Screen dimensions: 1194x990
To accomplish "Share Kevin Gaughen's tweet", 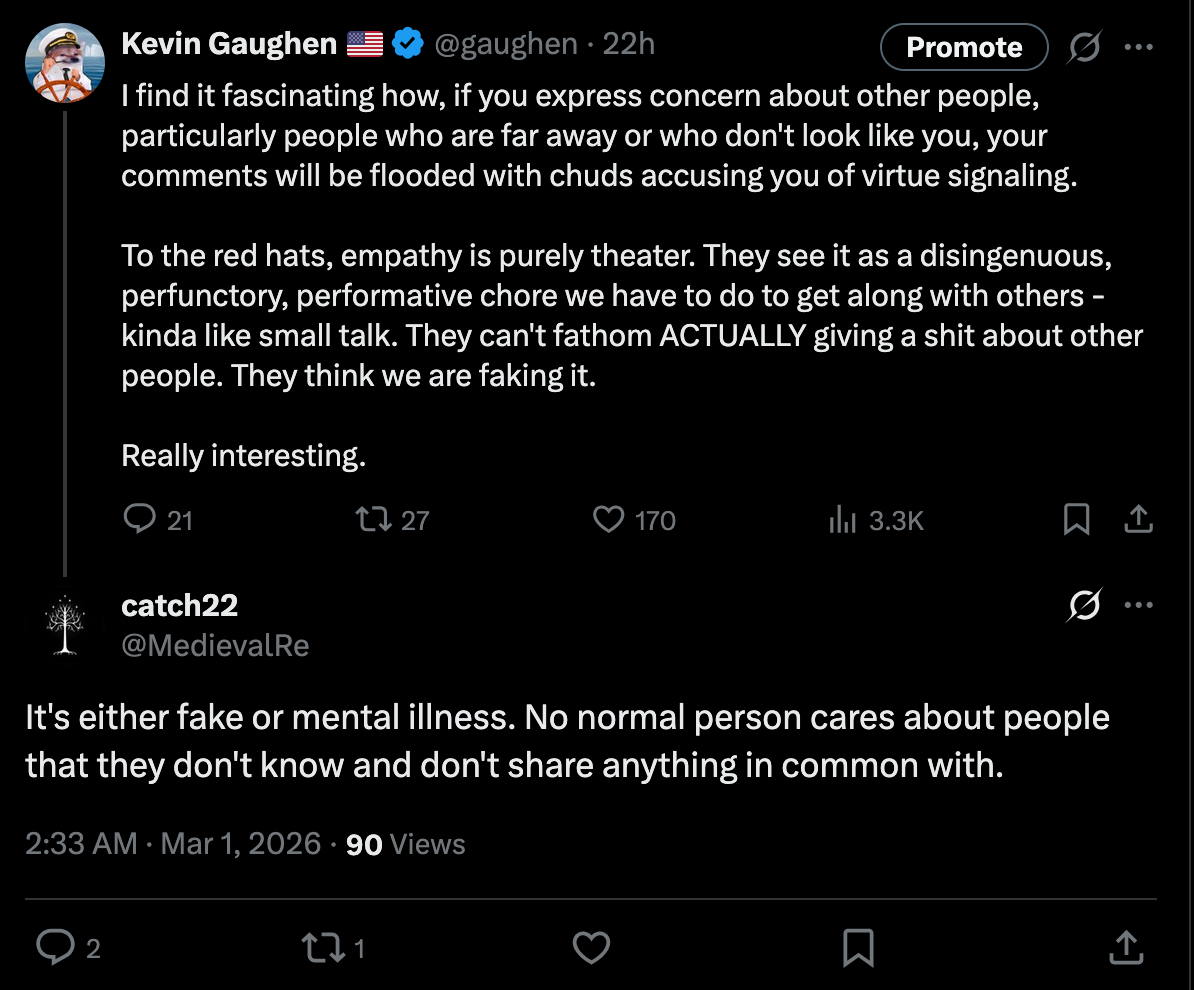I will [x=1139, y=519].
